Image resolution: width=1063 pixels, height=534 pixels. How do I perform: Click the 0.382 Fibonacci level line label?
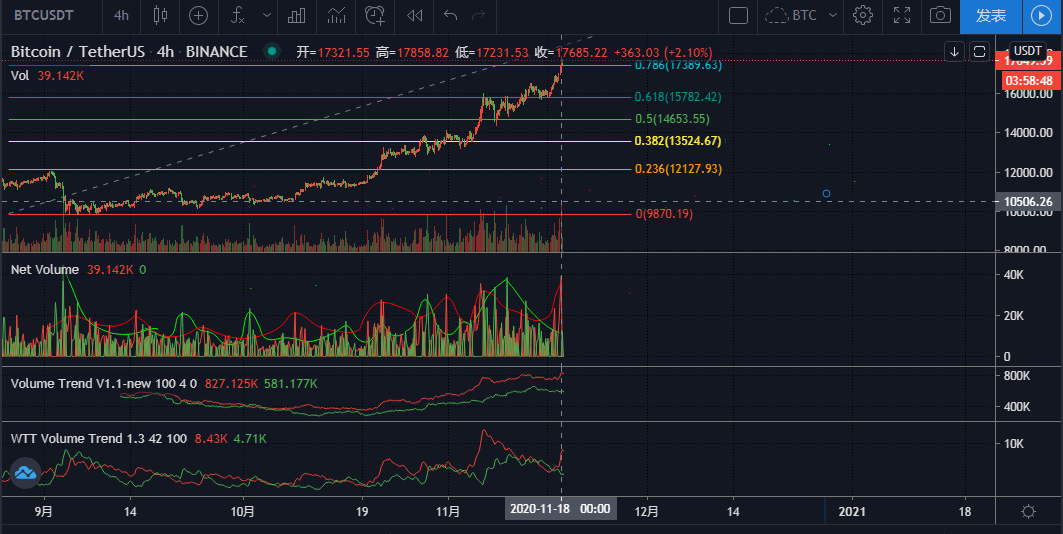coord(677,141)
